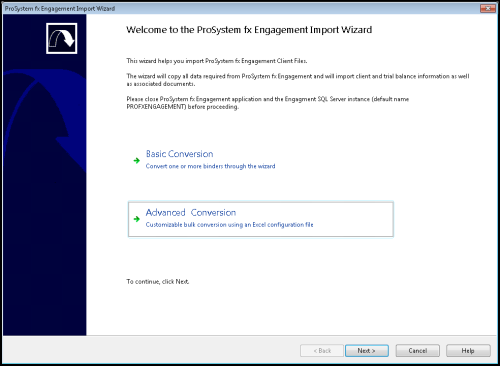
Task: Choose the Advanced Conversion heading link
Action: [191, 212]
